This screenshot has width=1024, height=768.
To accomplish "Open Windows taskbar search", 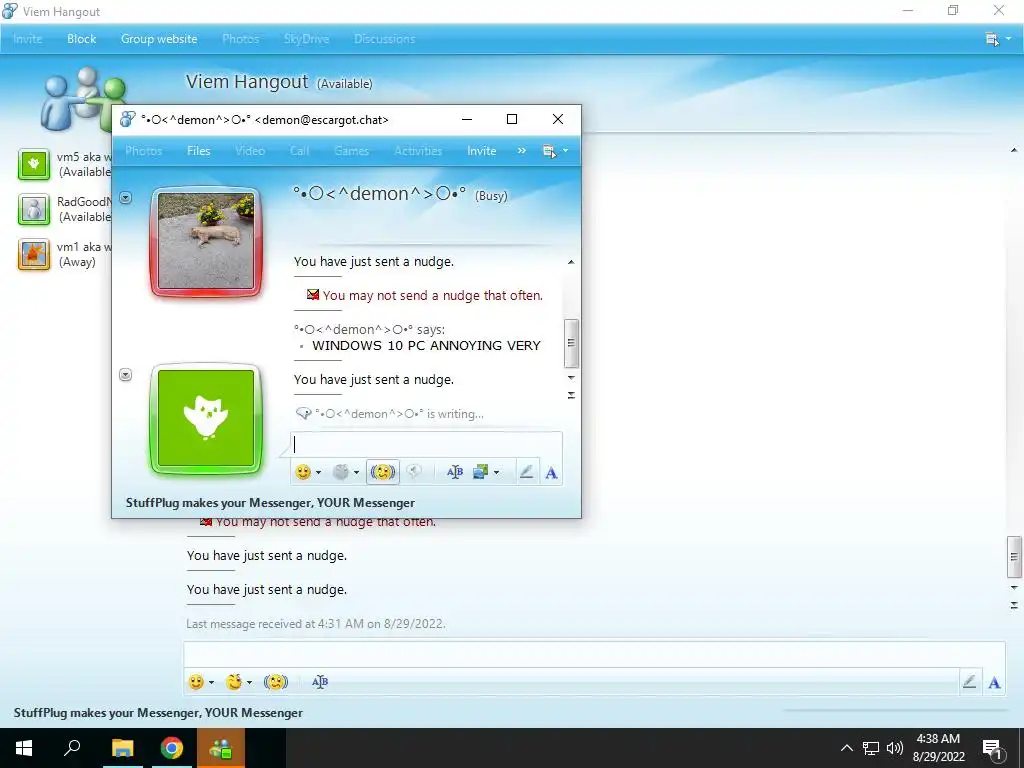I will (72, 748).
